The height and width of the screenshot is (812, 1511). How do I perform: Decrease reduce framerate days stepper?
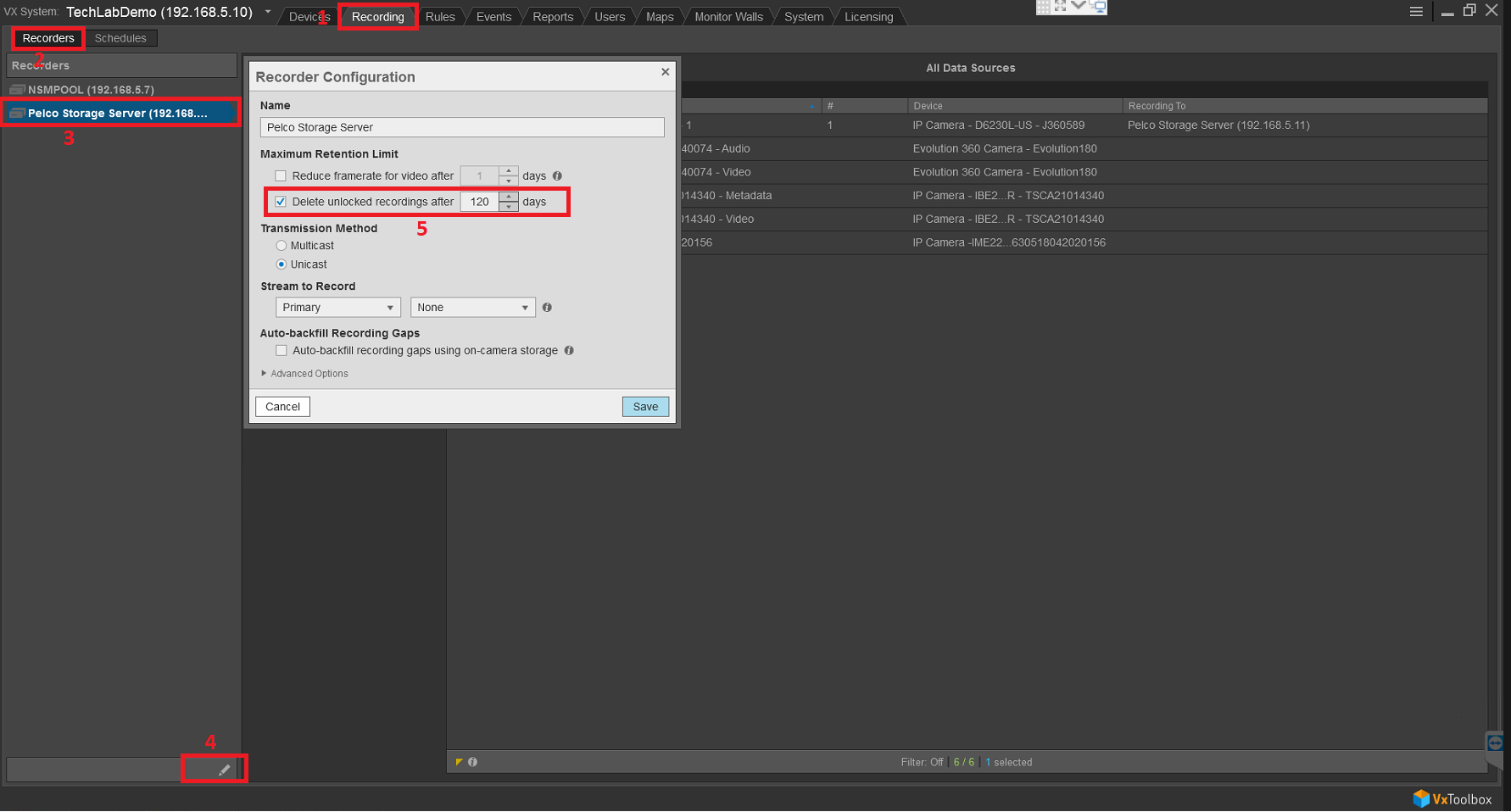click(x=509, y=181)
